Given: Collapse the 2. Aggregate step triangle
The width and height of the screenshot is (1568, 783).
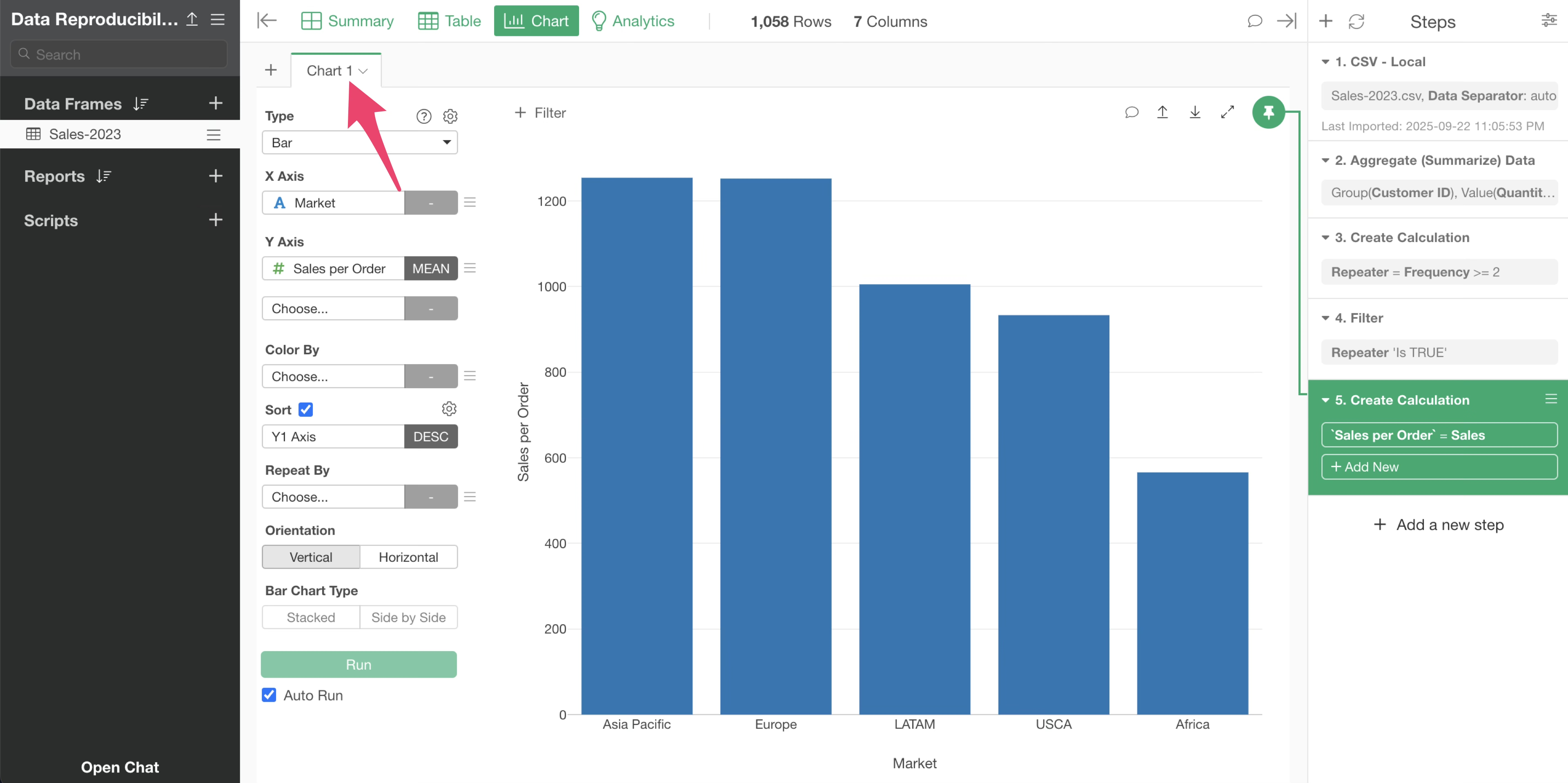Looking at the screenshot, I should click(x=1325, y=160).
